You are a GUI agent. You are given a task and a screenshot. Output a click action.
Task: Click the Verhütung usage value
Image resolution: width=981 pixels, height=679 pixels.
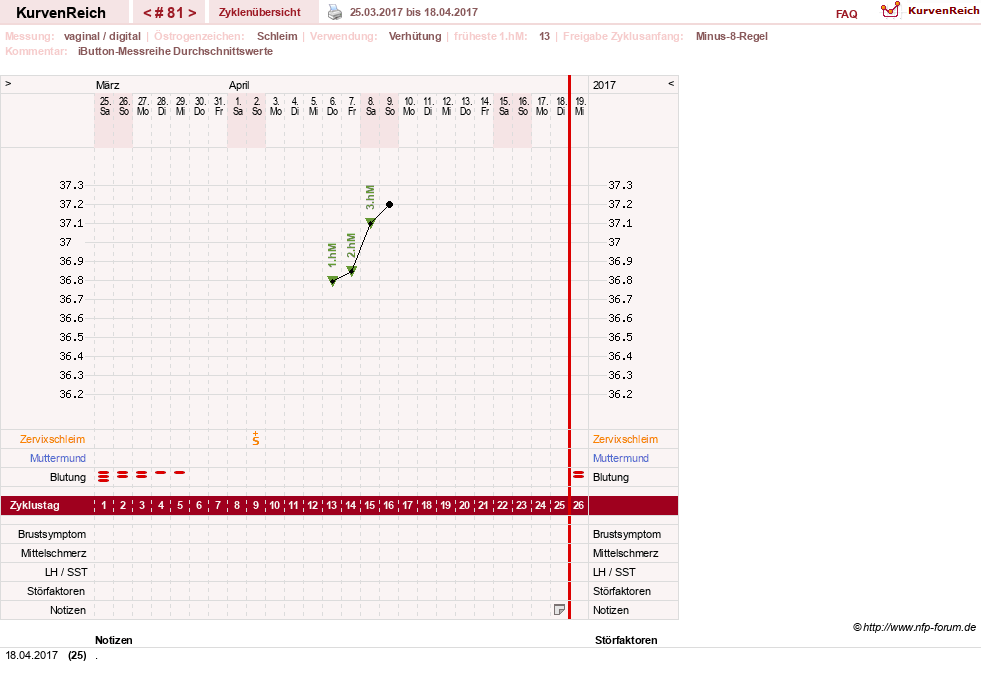tap(415, 36)
